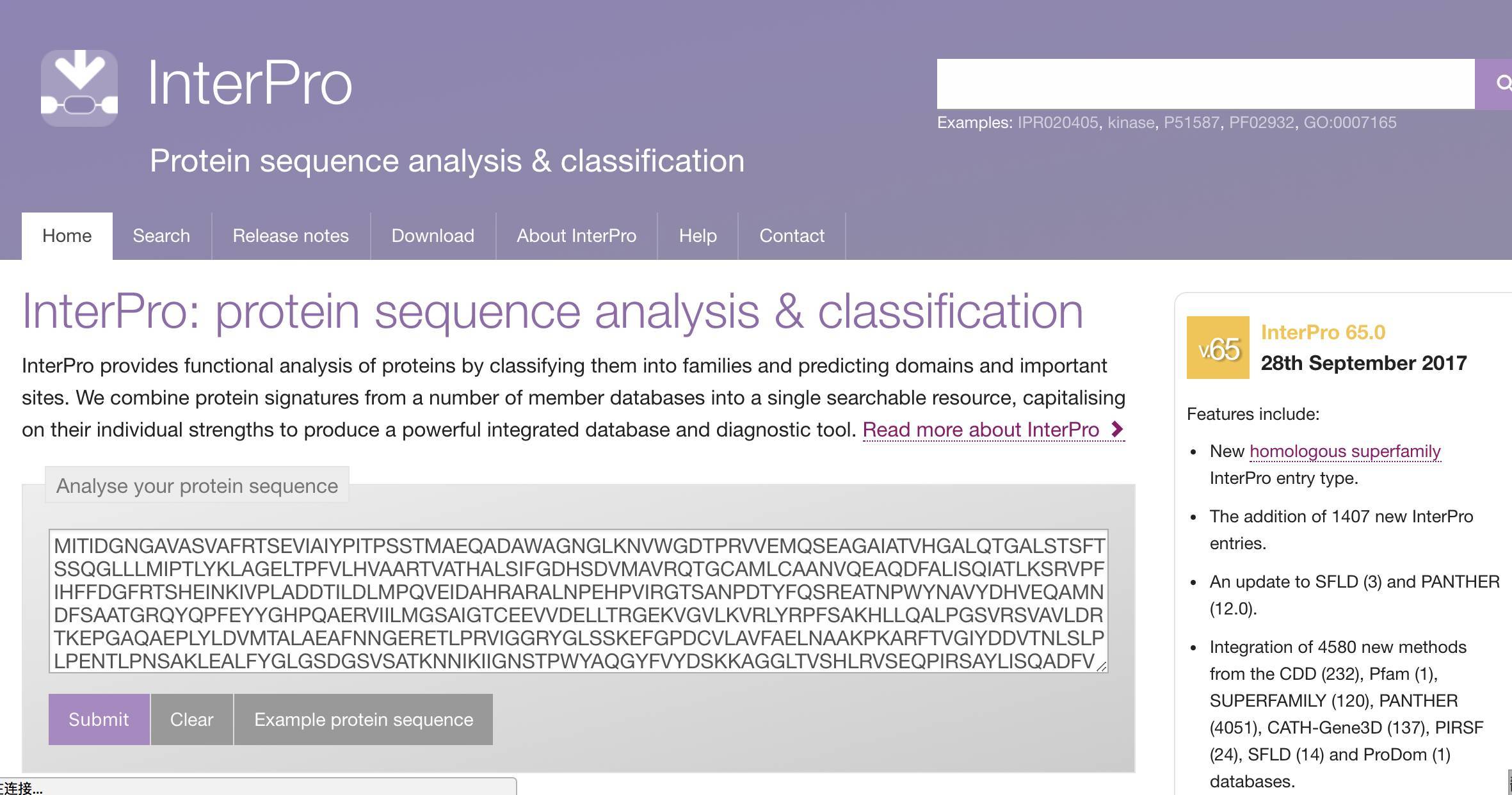Click inside the protein sequence textarea
This screenshot has height=795, width=1512.
tap(578, 601)
